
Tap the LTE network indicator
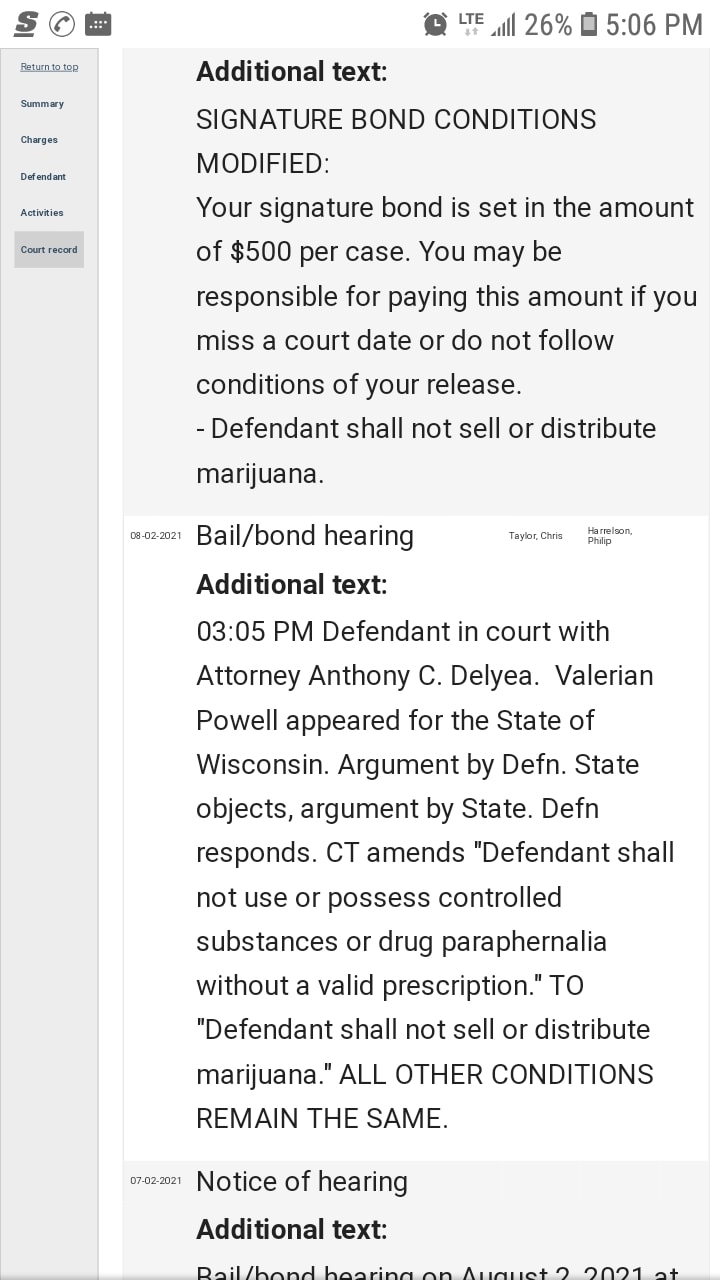(471, 22)
